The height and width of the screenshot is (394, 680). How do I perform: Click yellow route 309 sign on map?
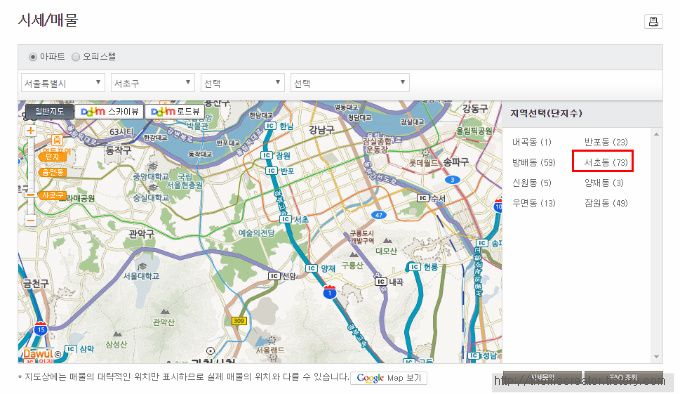239,321
